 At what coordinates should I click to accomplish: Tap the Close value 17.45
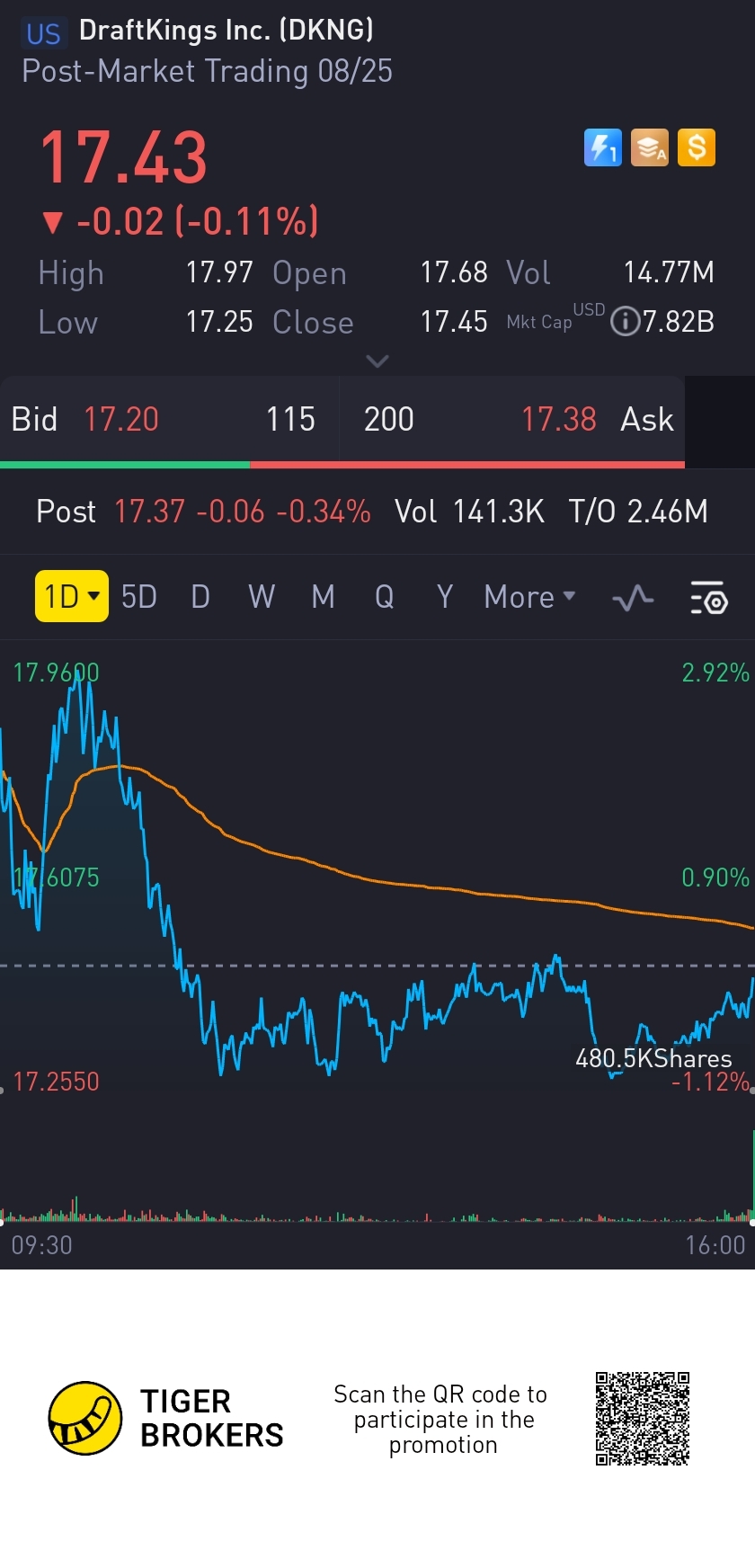(454, 322)
